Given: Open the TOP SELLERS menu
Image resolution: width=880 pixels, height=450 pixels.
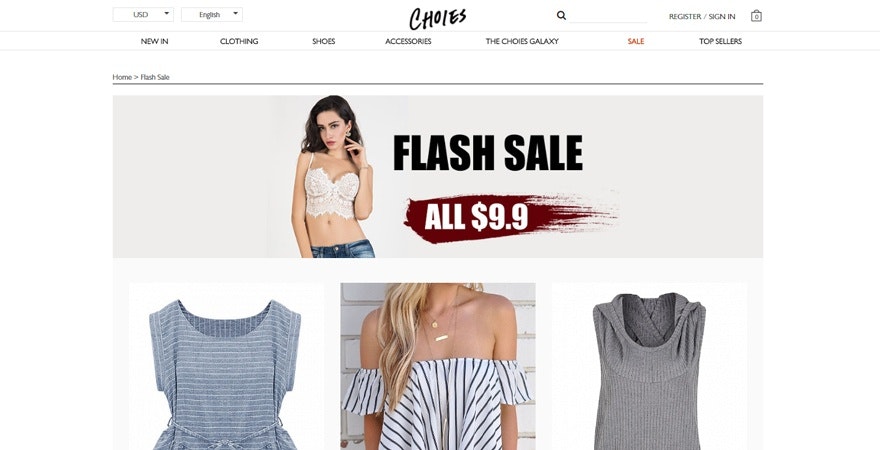Looking at the screenshot, I should (720, 41).
